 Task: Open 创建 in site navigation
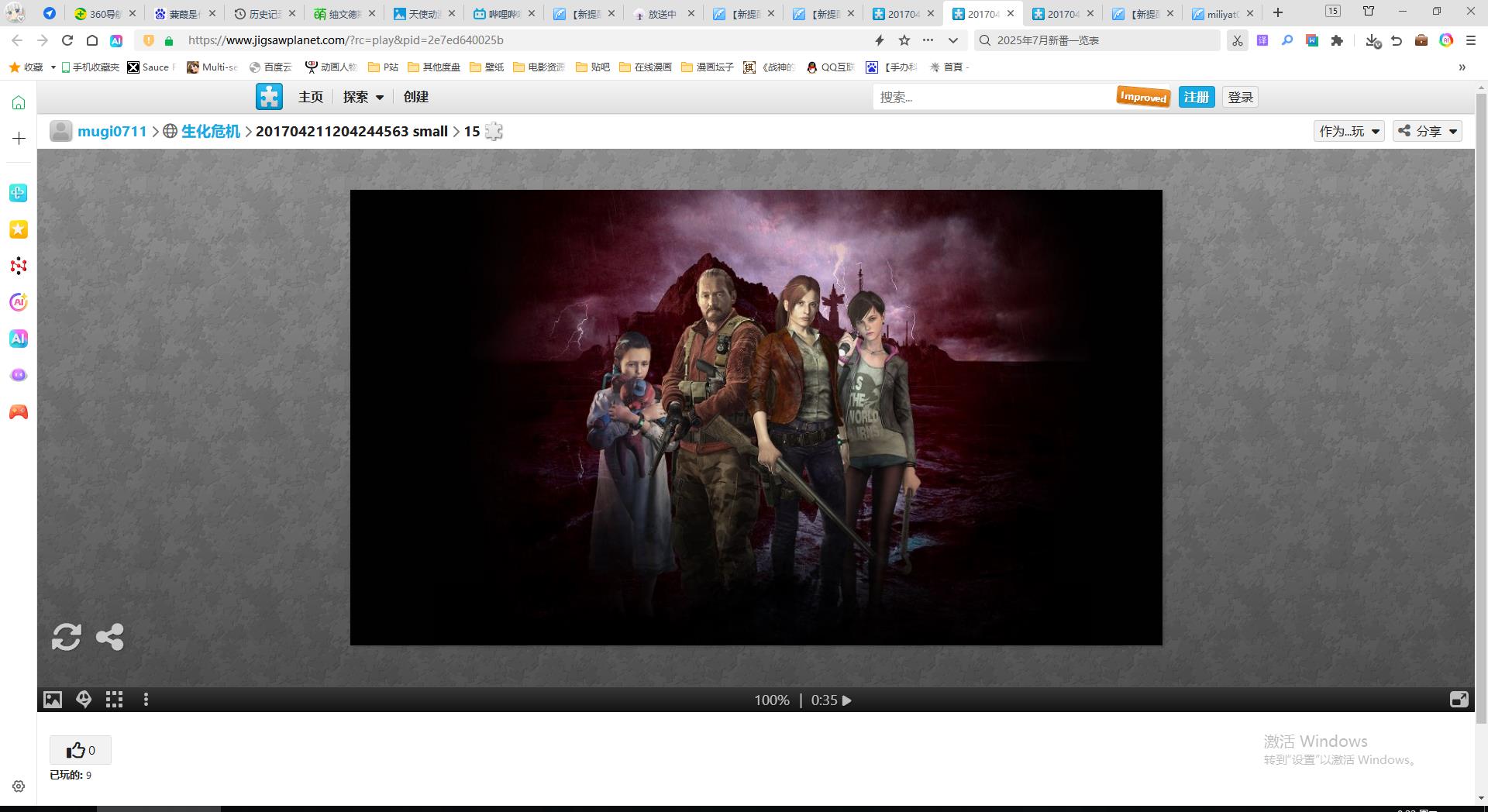pos(416,97)
